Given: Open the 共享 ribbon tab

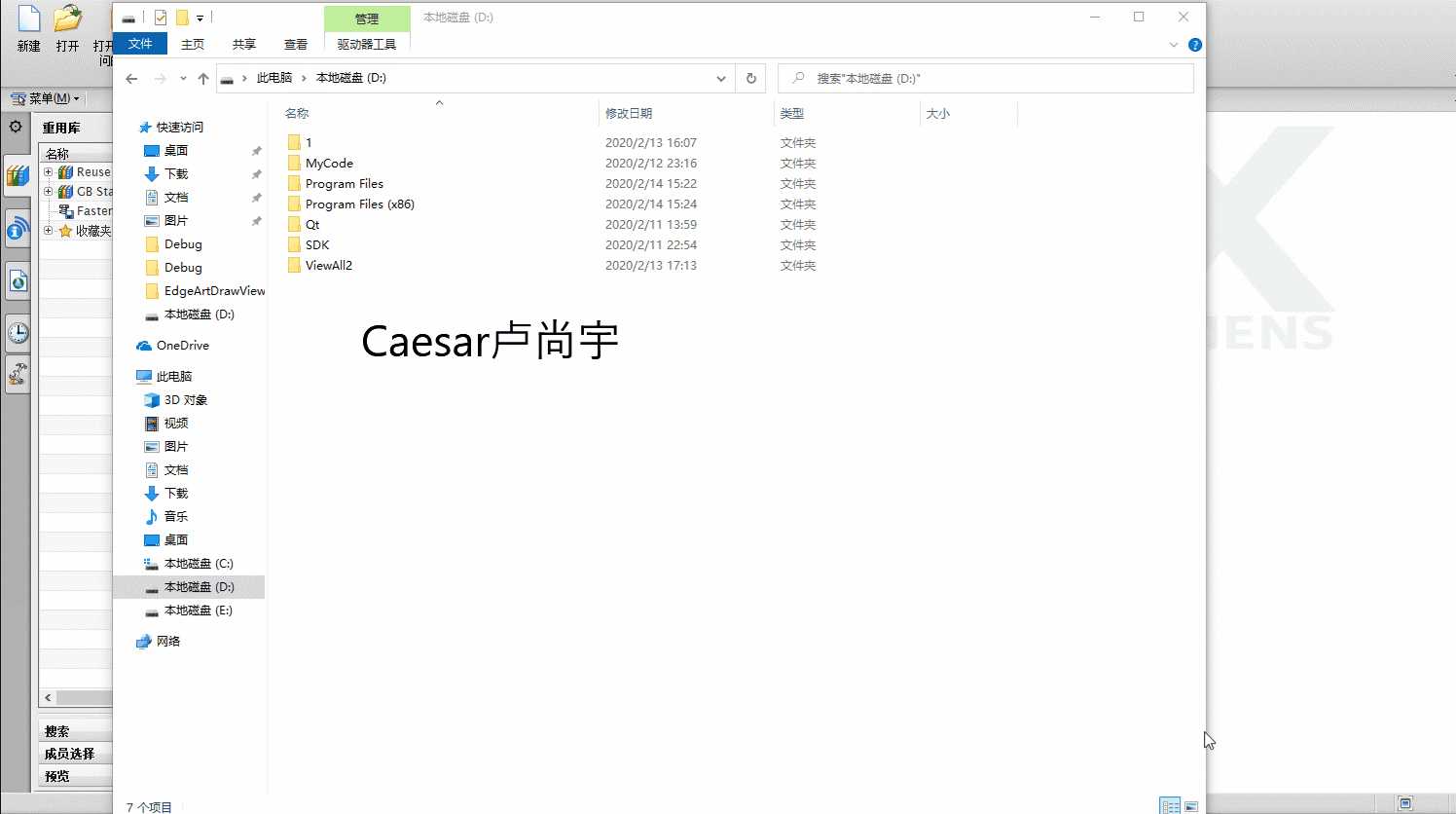Looking at the screenshot, I should 244,44.
